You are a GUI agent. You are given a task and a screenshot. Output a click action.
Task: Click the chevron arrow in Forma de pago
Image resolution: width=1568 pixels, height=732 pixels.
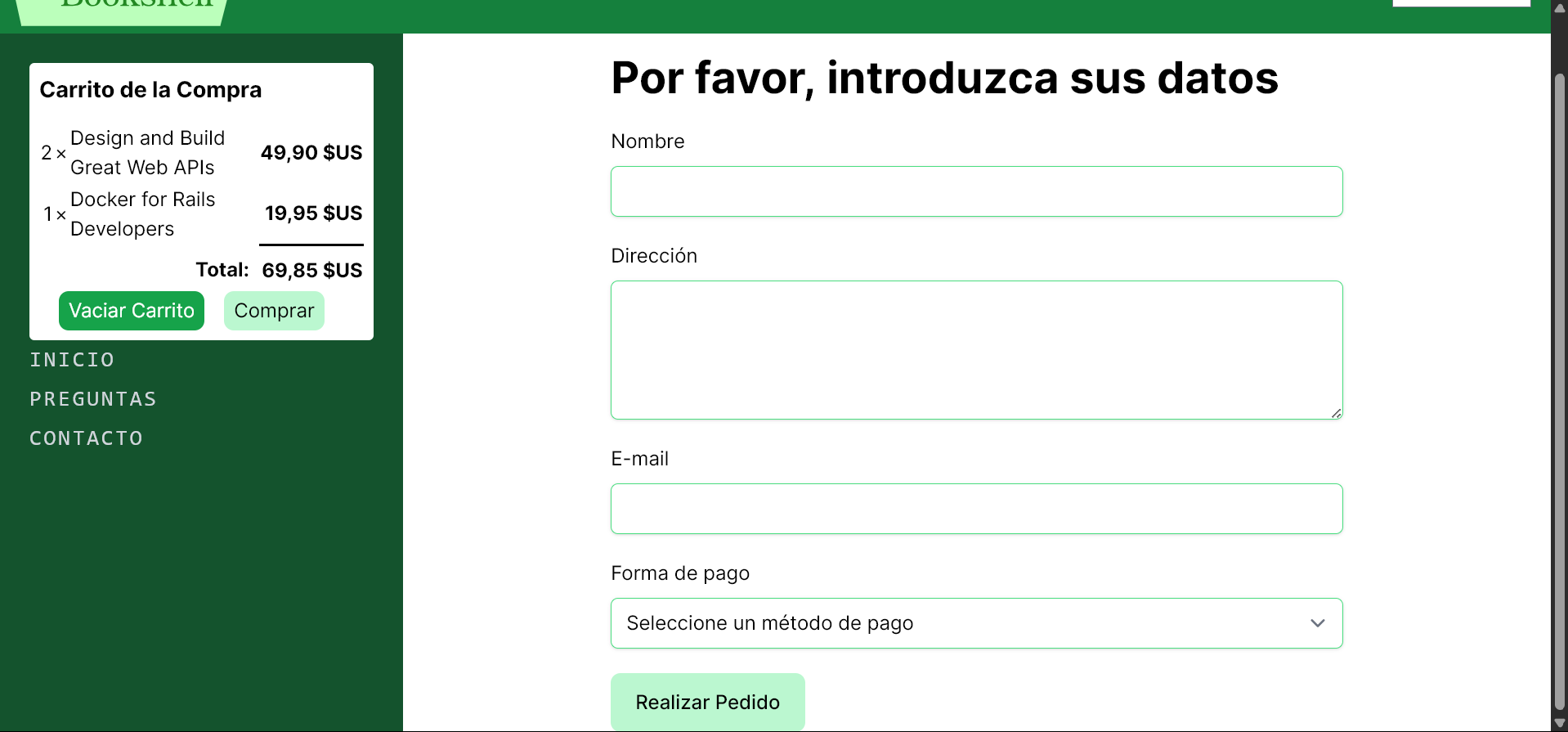click(x=1317, y=623)
